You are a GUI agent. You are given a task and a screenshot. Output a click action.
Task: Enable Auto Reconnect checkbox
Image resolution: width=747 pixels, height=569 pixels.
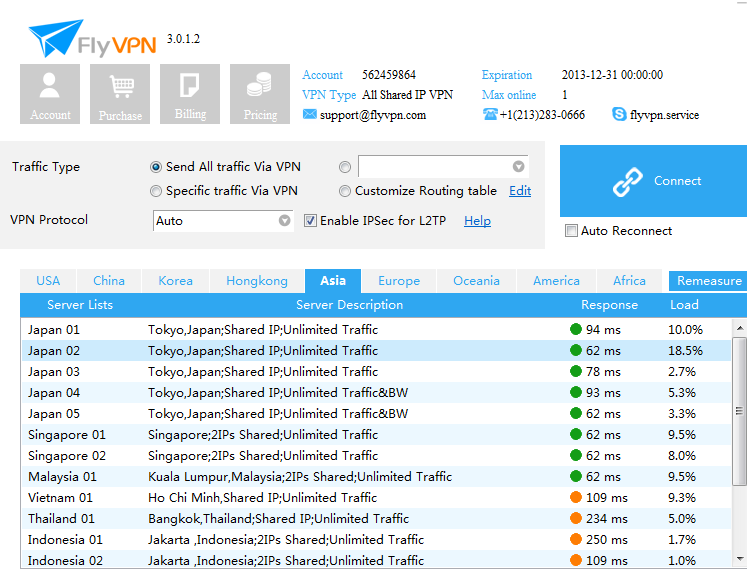coord(571,231)
